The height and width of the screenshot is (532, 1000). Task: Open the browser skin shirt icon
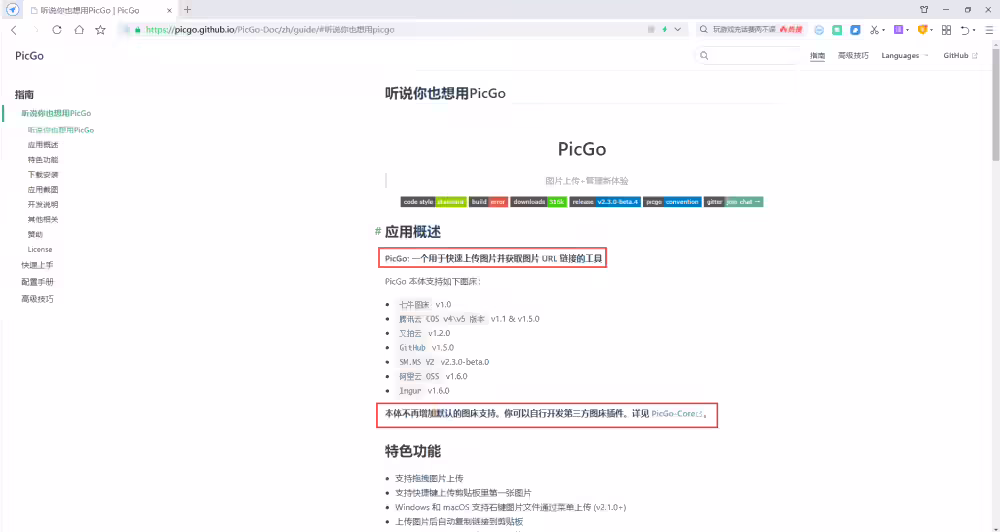924,10
